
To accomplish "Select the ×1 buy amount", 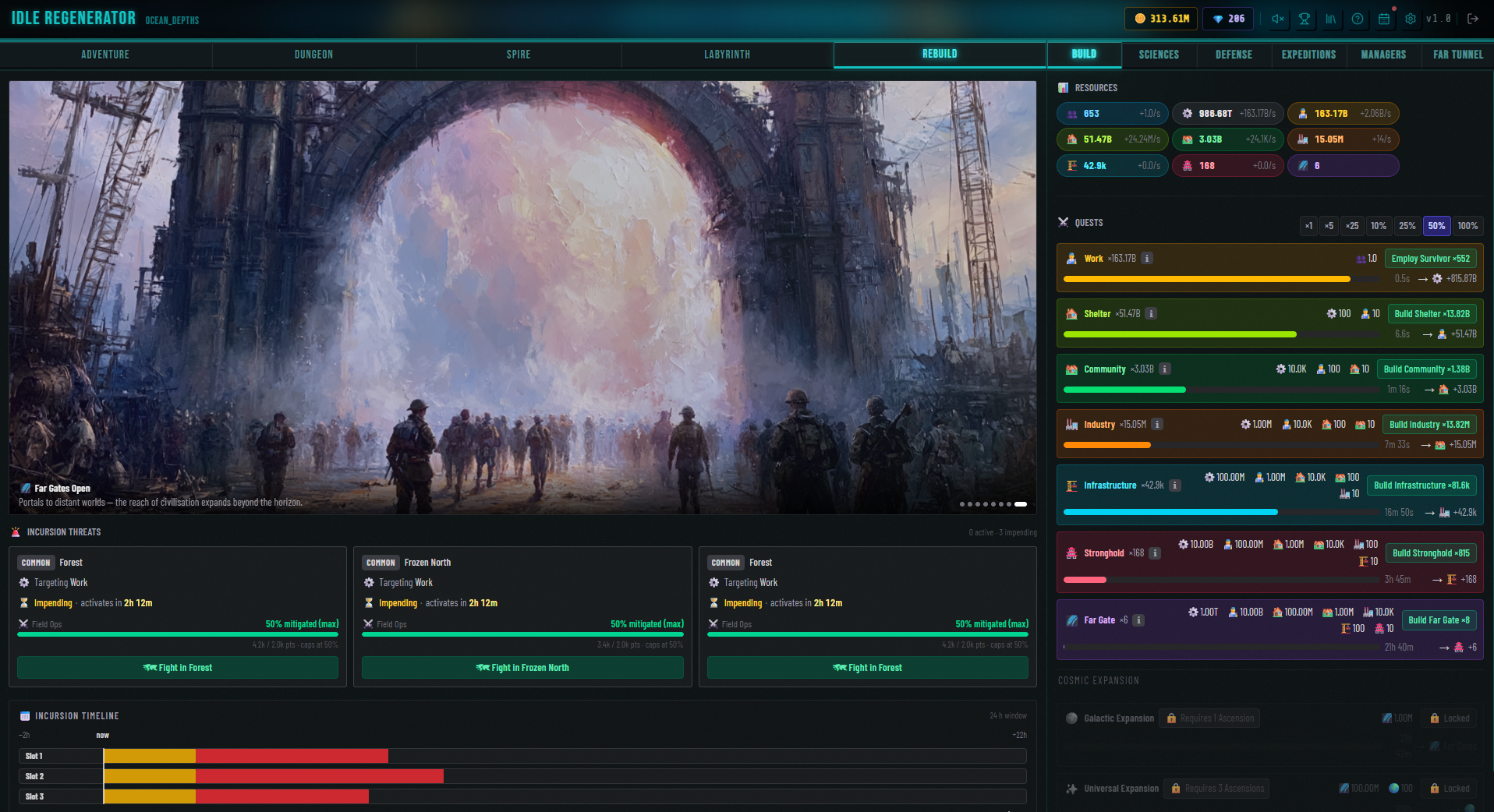I will pos(1308,226).
